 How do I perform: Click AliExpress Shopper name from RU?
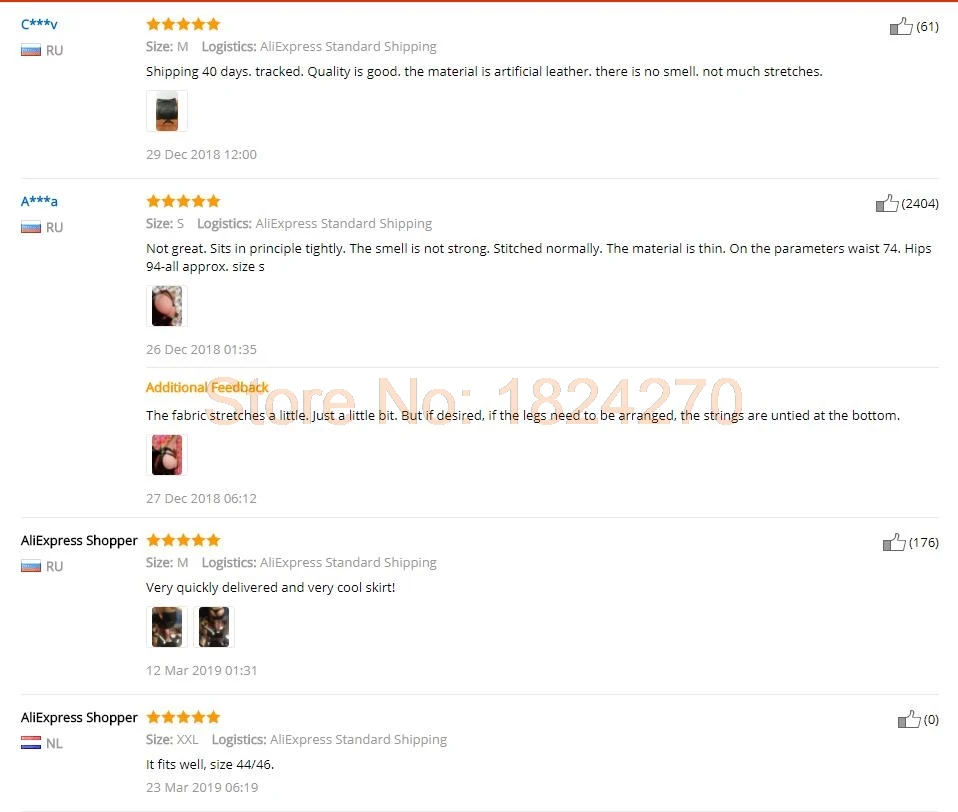[79, 540]
